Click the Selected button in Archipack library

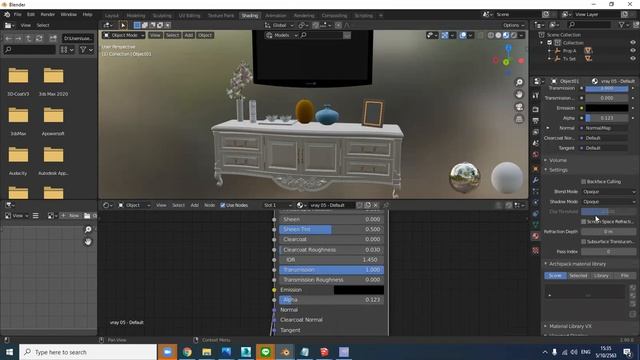(578, 276)
